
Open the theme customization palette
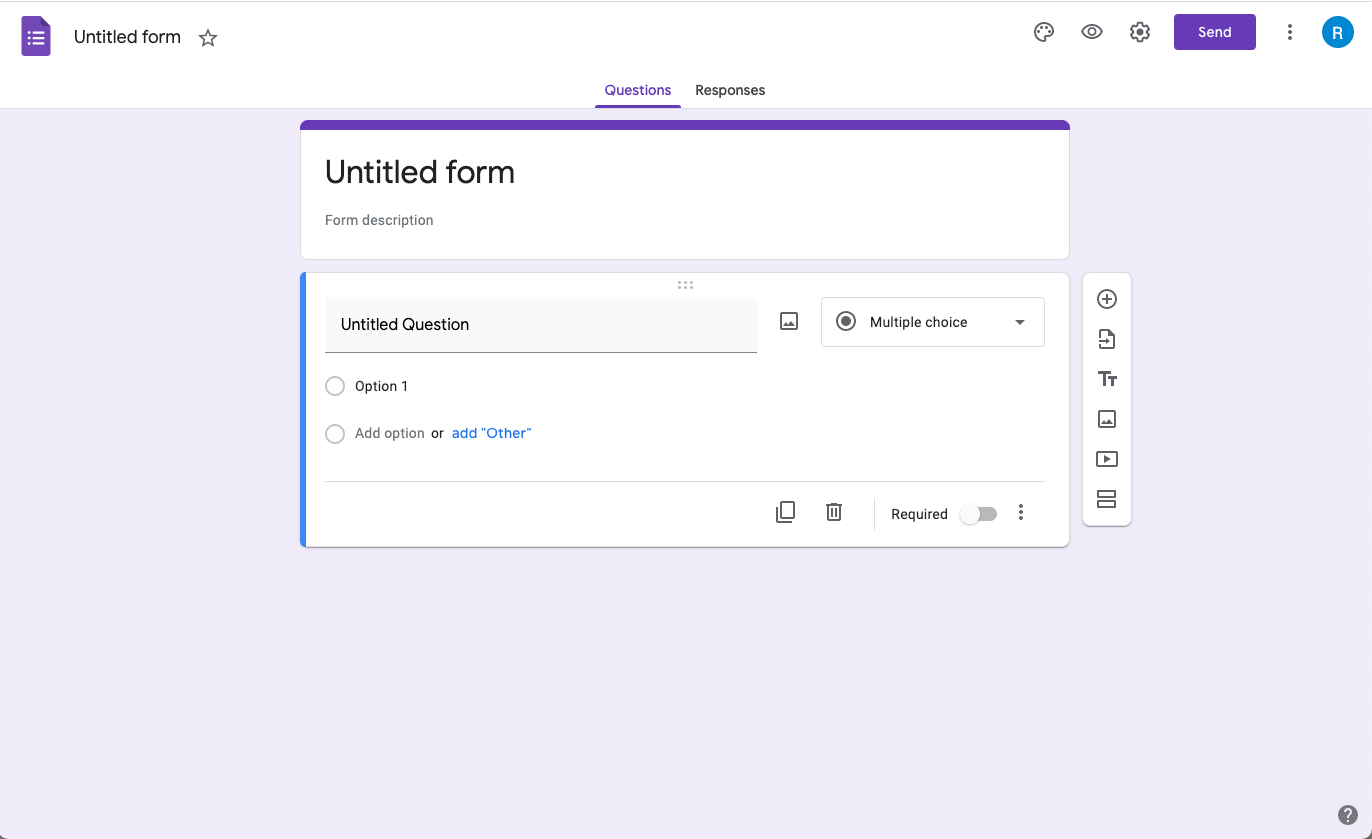(x=1044, y=32)
